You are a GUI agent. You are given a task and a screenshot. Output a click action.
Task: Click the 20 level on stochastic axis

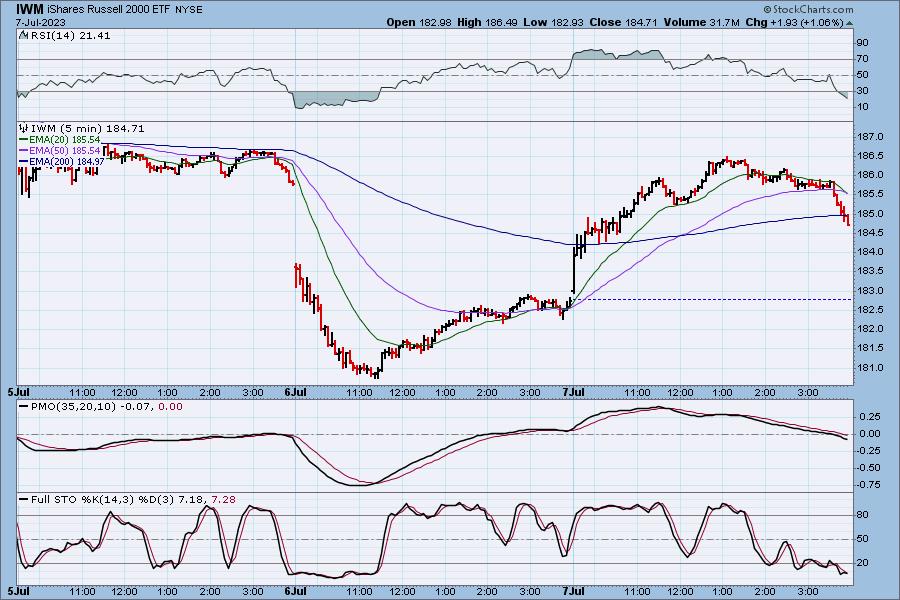click(x=862, y=563)
